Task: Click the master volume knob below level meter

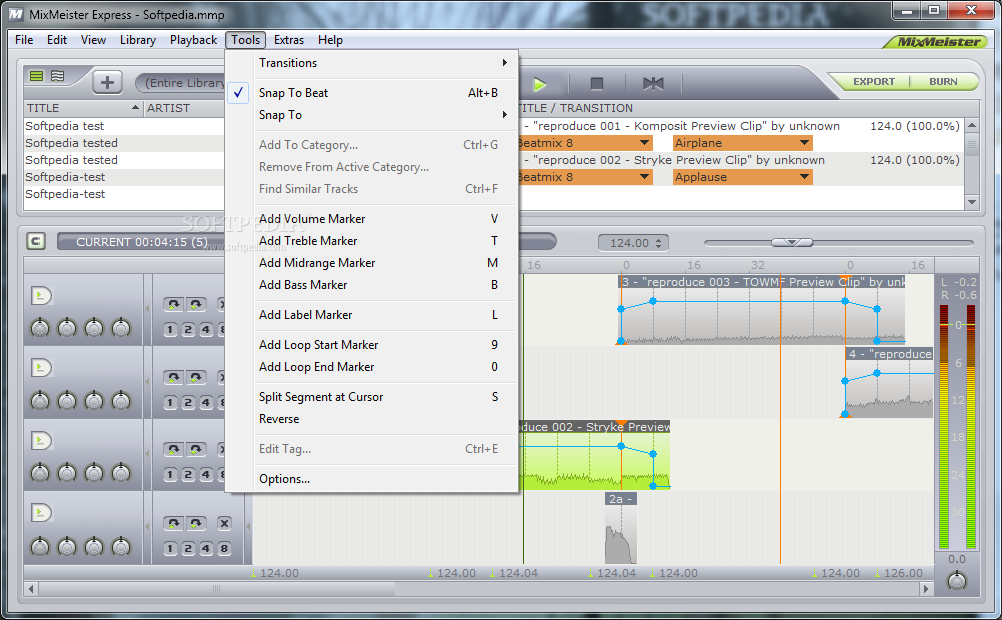Action: [957, 581]
